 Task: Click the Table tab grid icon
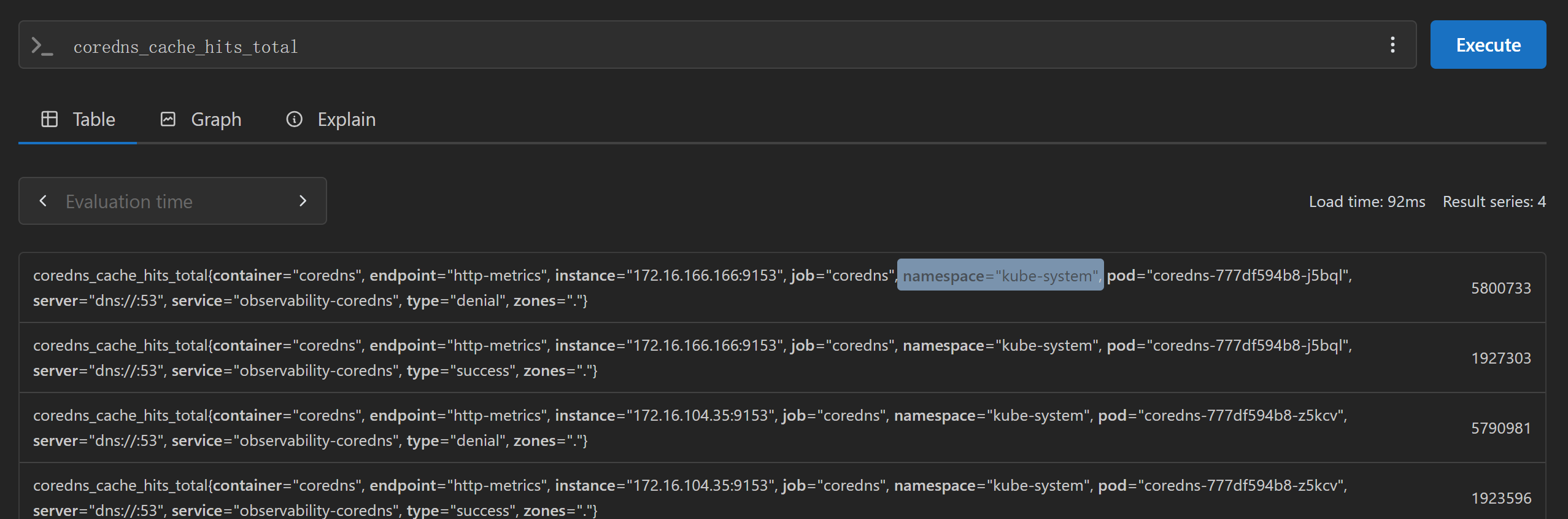click(50, 119)
